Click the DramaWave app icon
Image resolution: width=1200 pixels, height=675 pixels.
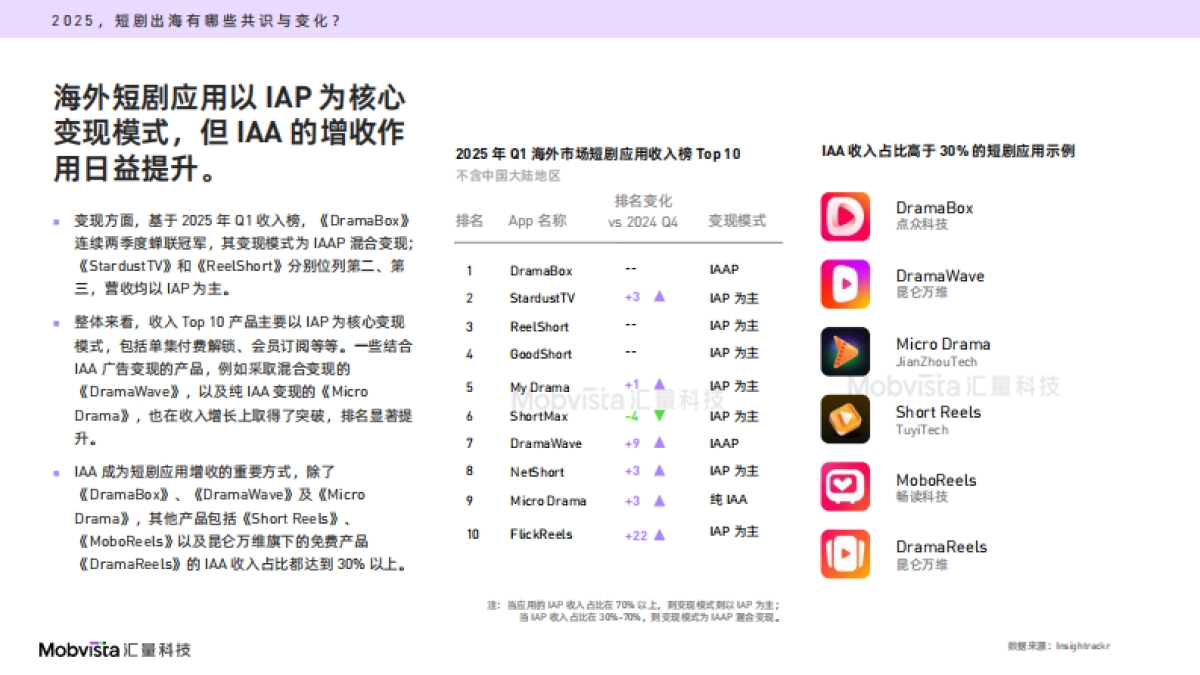click(x=845, y=284)
